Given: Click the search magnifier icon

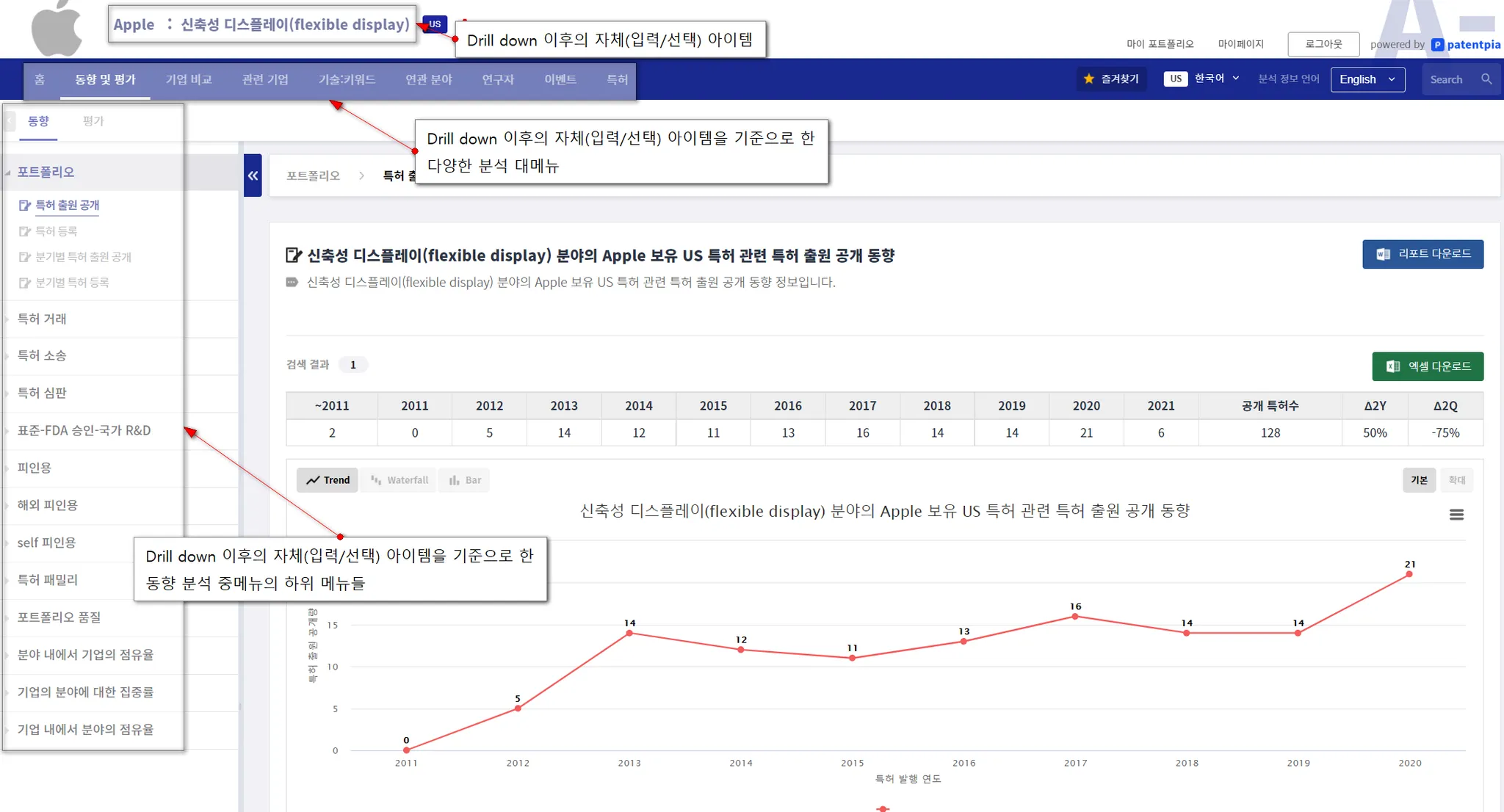Looking at the screenshot, I should coord(1486,79).
